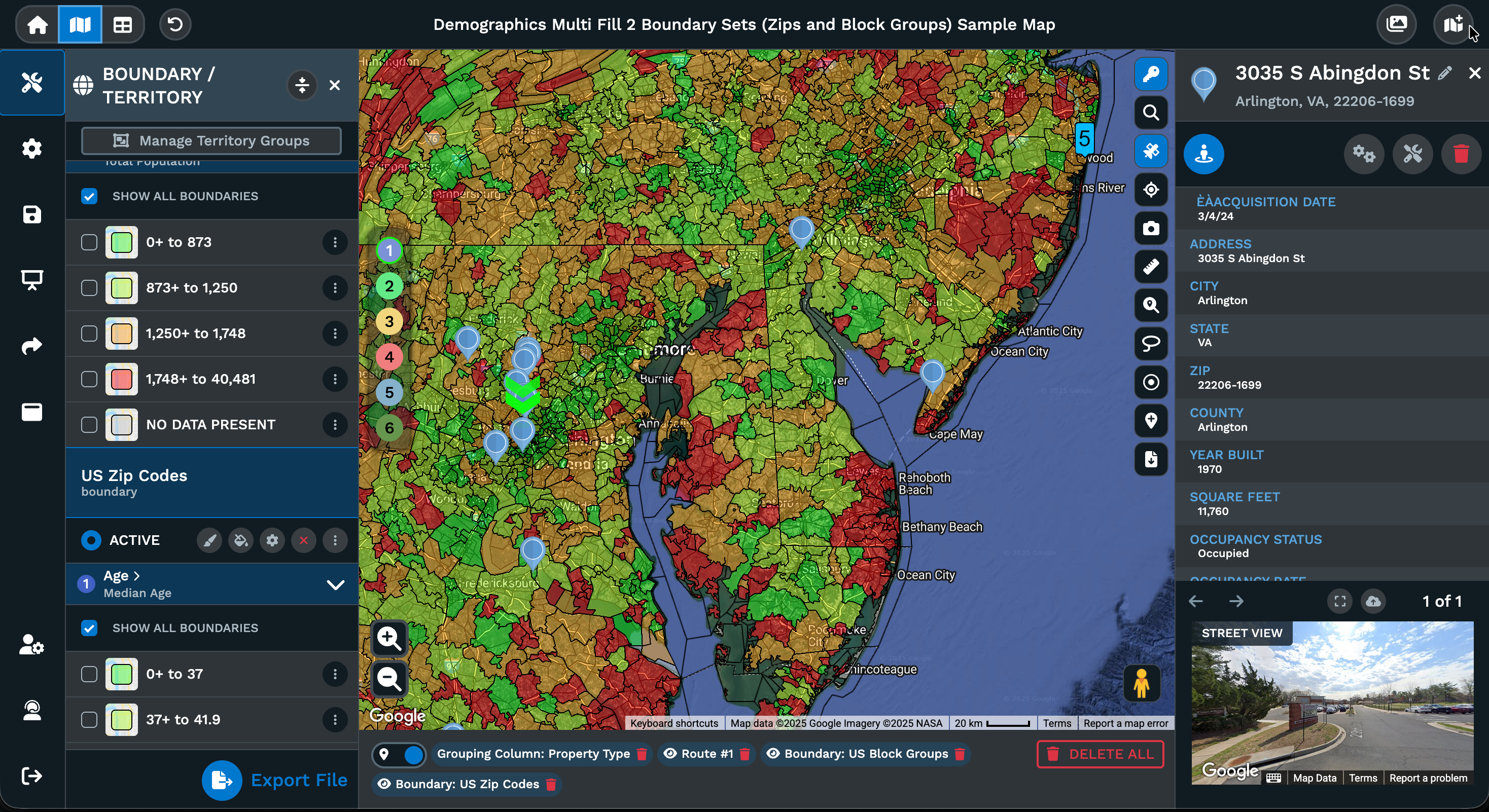Click the radius circle tool

click(1150, 382)
